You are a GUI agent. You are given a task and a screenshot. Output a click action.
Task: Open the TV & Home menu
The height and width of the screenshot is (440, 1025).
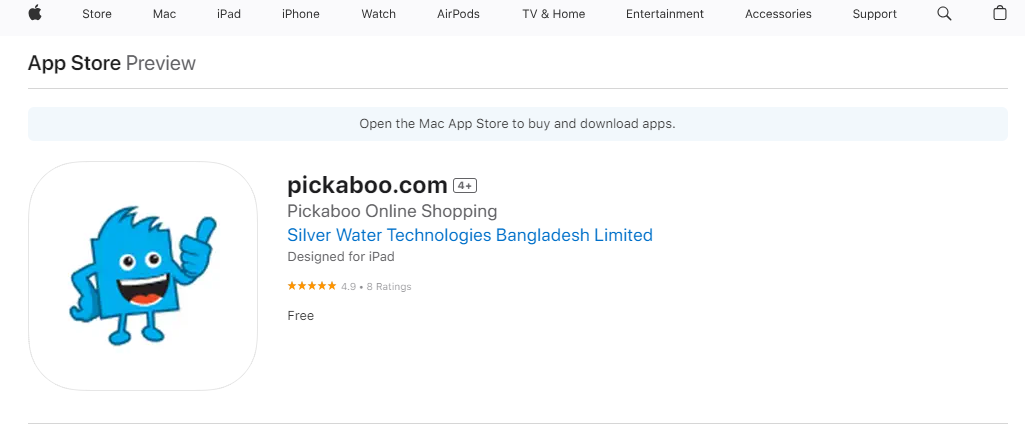pos(553,14)
